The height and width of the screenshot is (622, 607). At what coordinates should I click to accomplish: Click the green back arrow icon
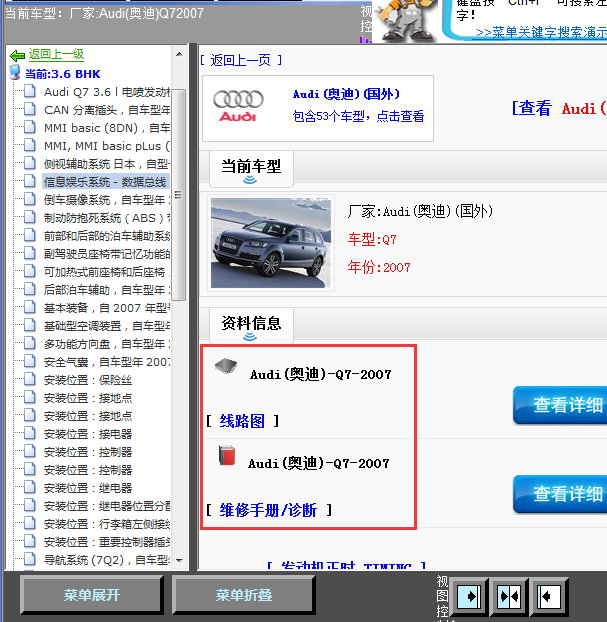(17, 55)
